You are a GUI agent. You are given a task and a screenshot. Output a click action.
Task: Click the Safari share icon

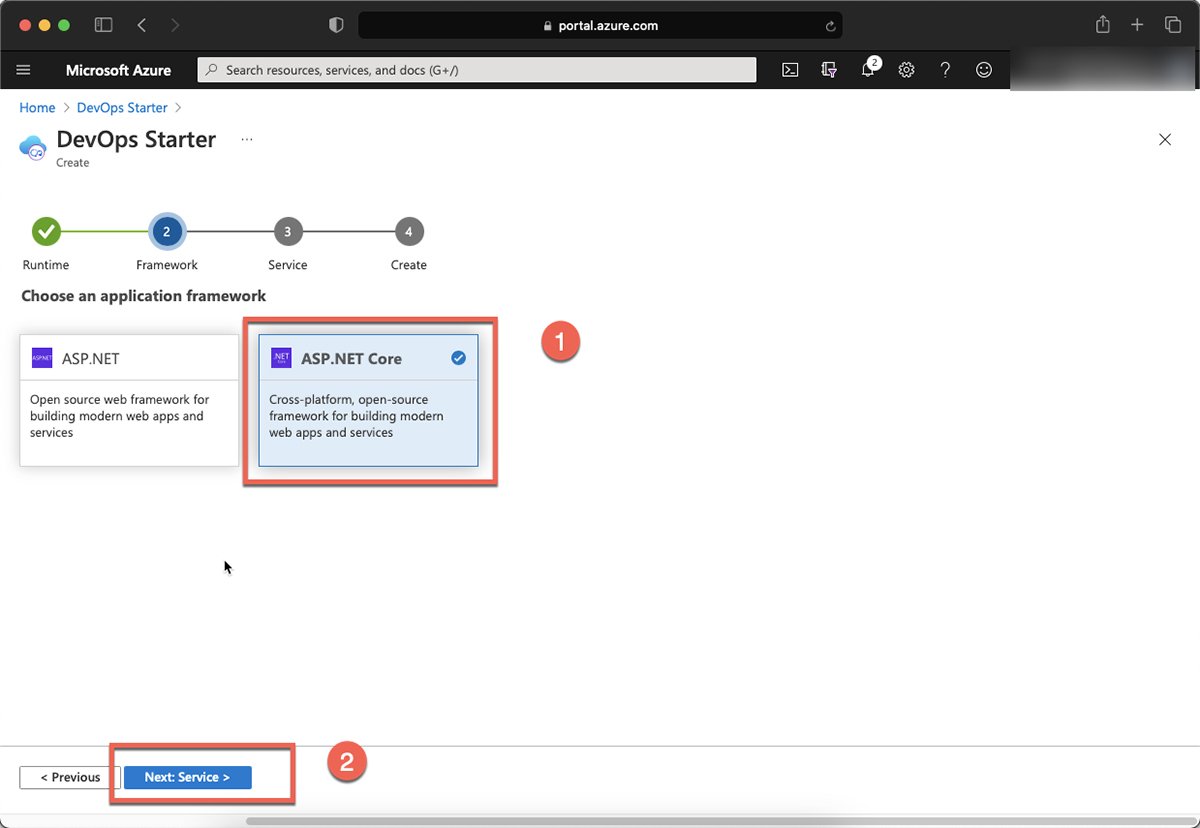tap(1103, 25)
